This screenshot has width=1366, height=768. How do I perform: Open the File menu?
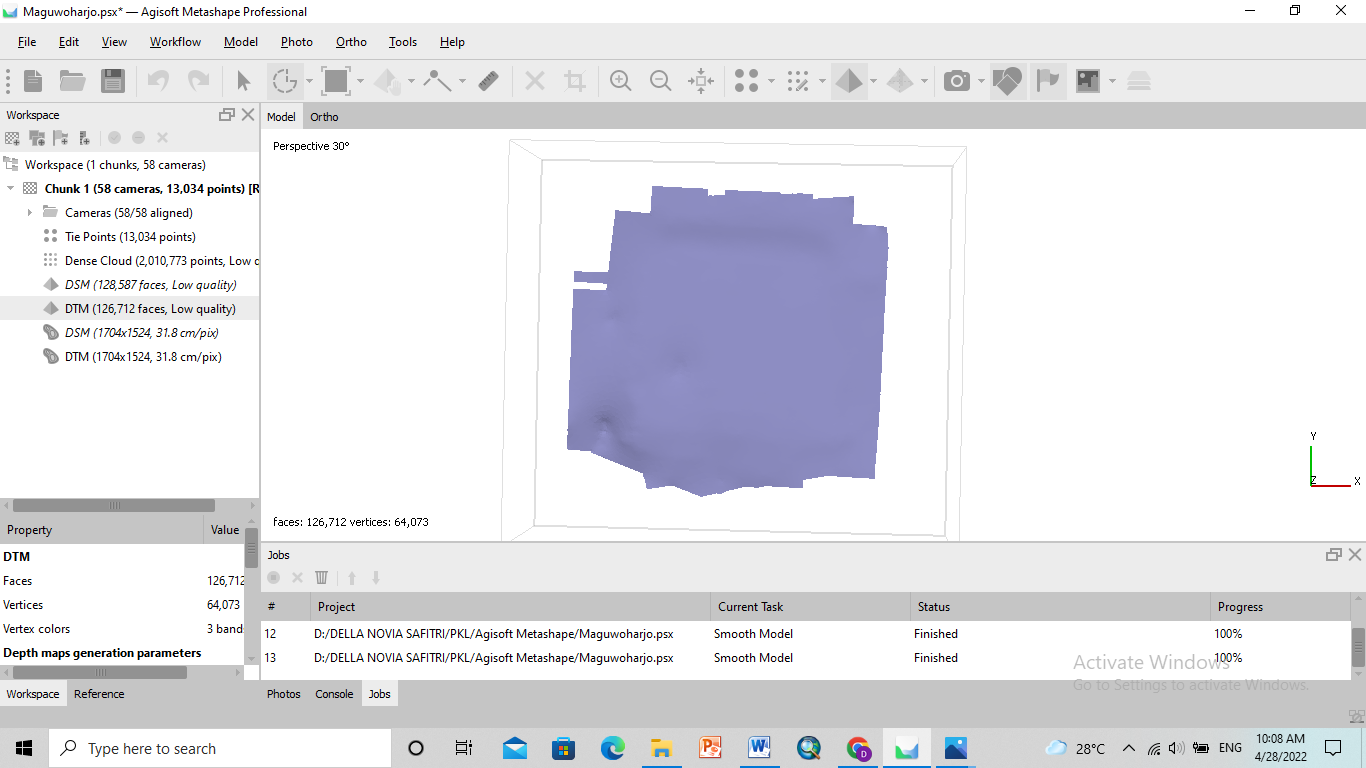[27, 42]
